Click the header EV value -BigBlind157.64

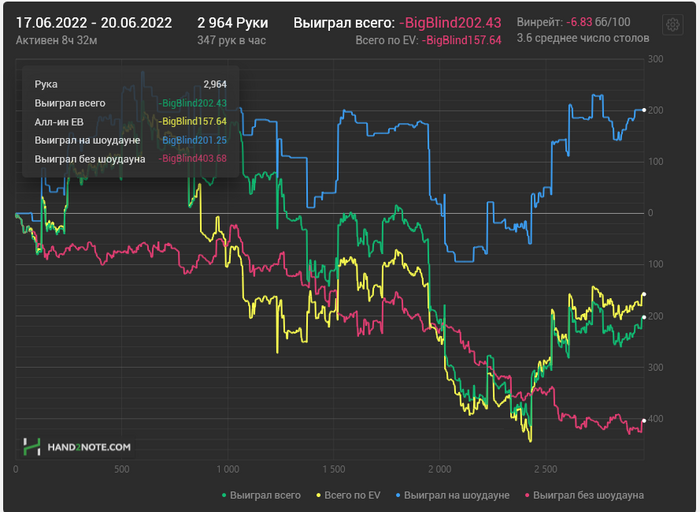coord(462,40)
